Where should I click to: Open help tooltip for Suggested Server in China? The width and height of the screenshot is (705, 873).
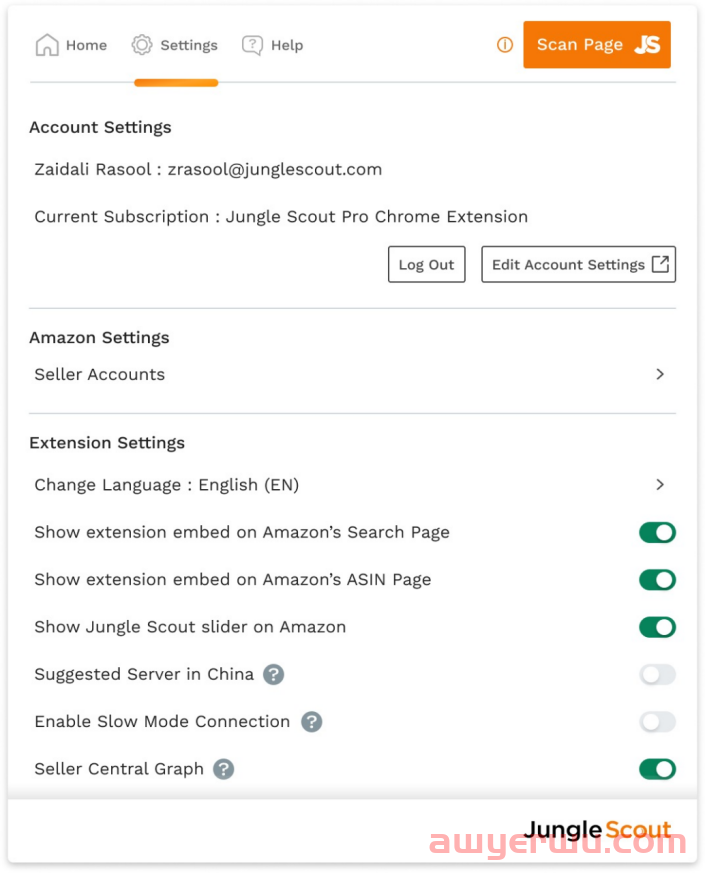pos(273,674)
